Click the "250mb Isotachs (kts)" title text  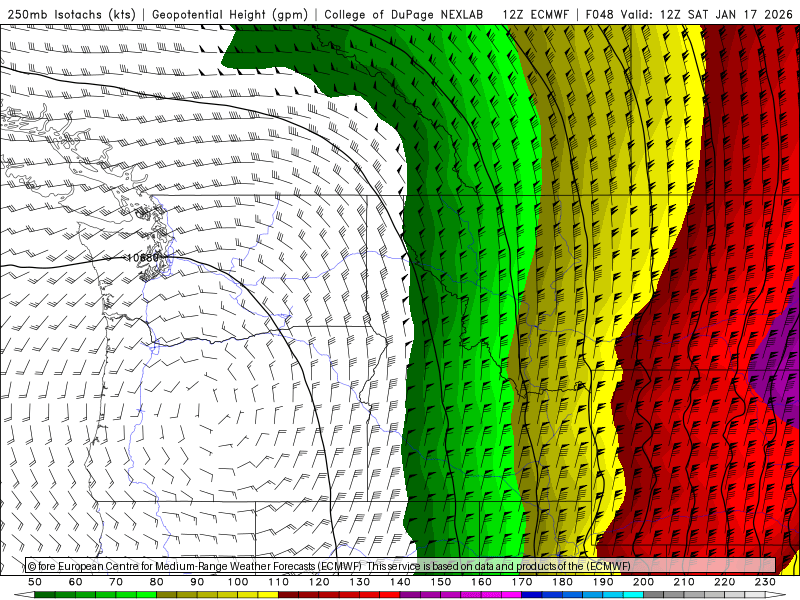pyautogui.click(x=71, y=14)
